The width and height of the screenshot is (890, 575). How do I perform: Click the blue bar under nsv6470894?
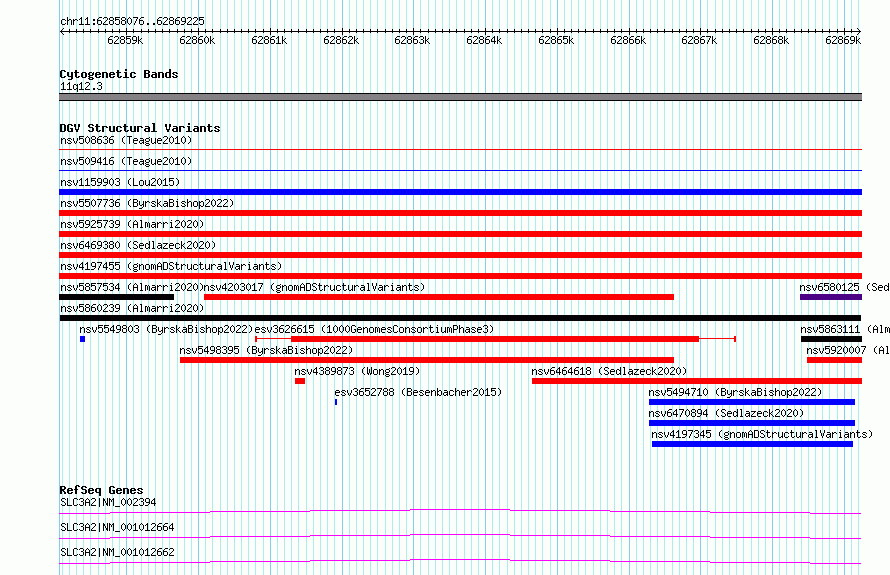click(x=752, y=423)
